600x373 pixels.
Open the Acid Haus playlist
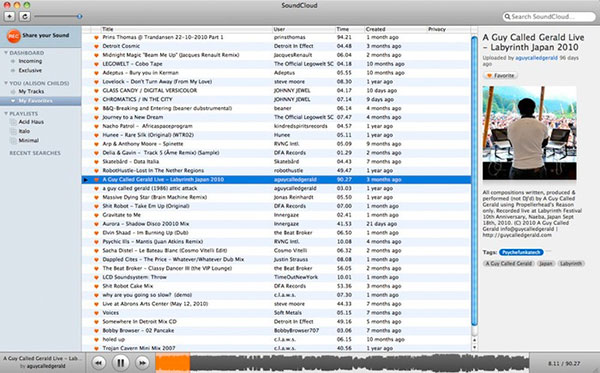[x=31, y=122]
